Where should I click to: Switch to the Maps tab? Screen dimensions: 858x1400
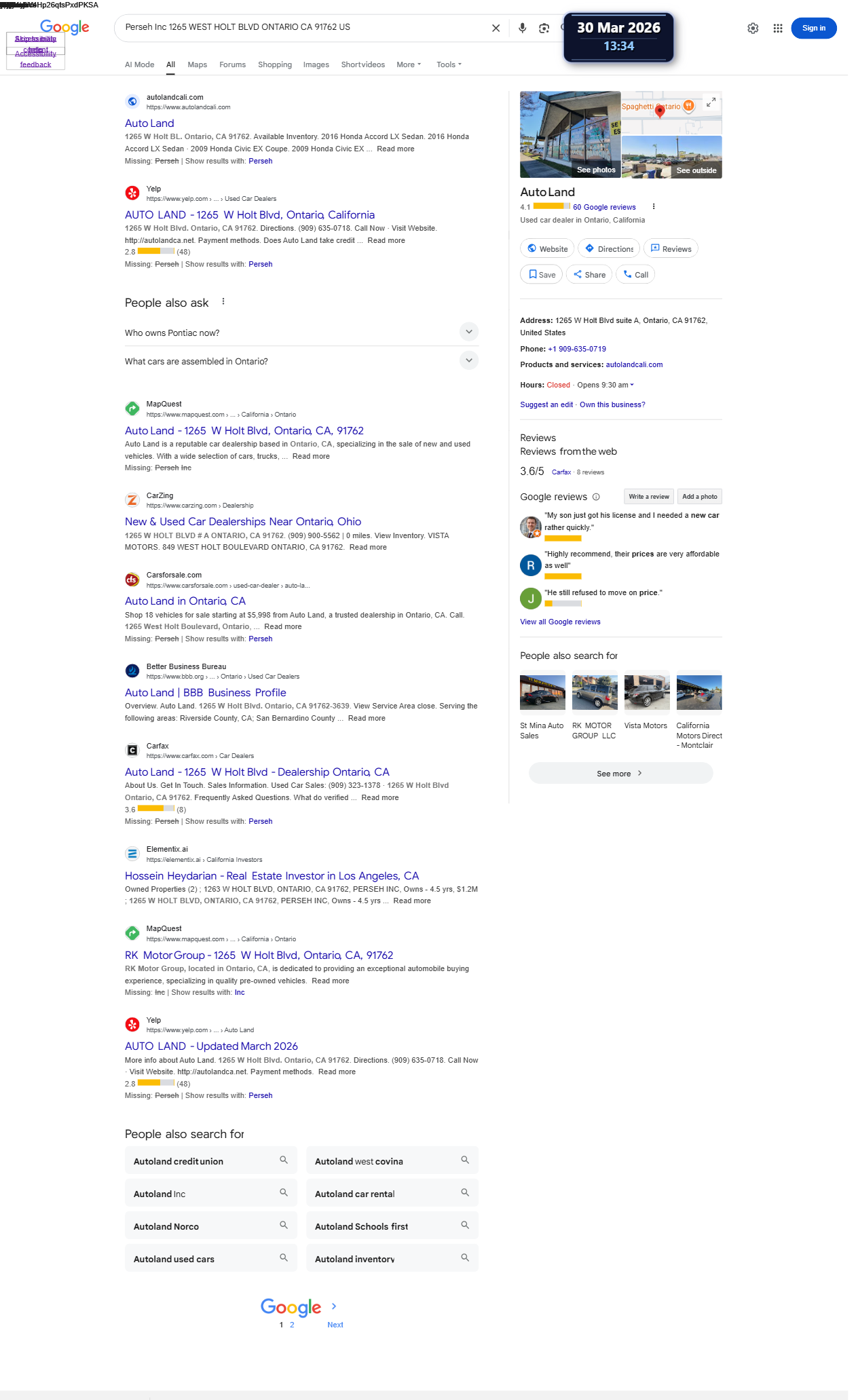197,64
